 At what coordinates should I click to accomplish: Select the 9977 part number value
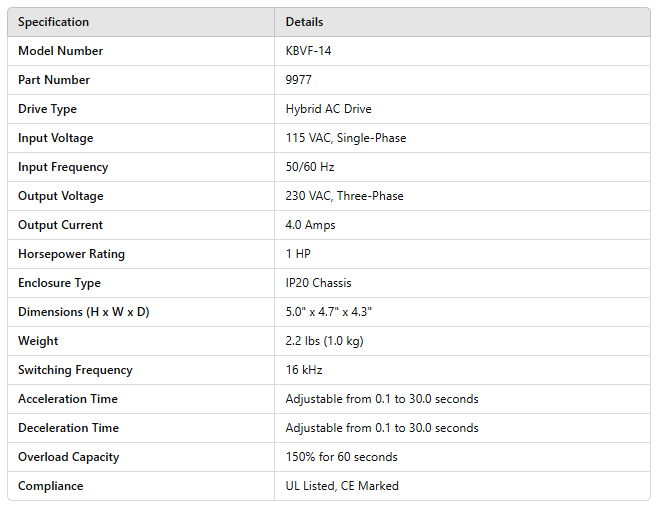[x=300, y=80]
